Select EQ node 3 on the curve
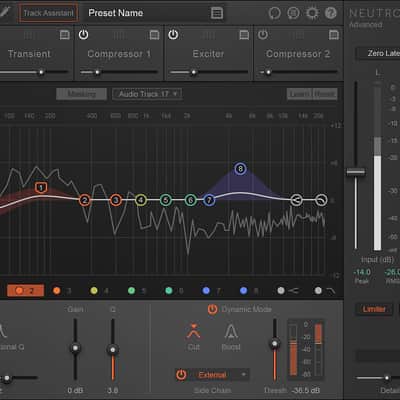The image size is (400, 400). (x=116, y=200)
